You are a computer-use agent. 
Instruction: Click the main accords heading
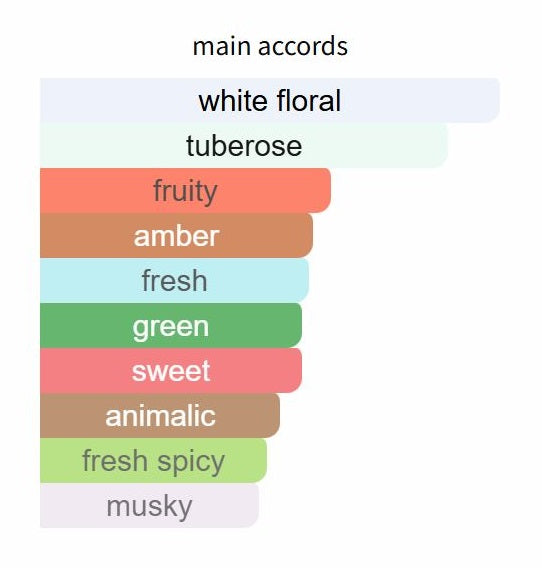pyautogui.click(x=270, y=46)
